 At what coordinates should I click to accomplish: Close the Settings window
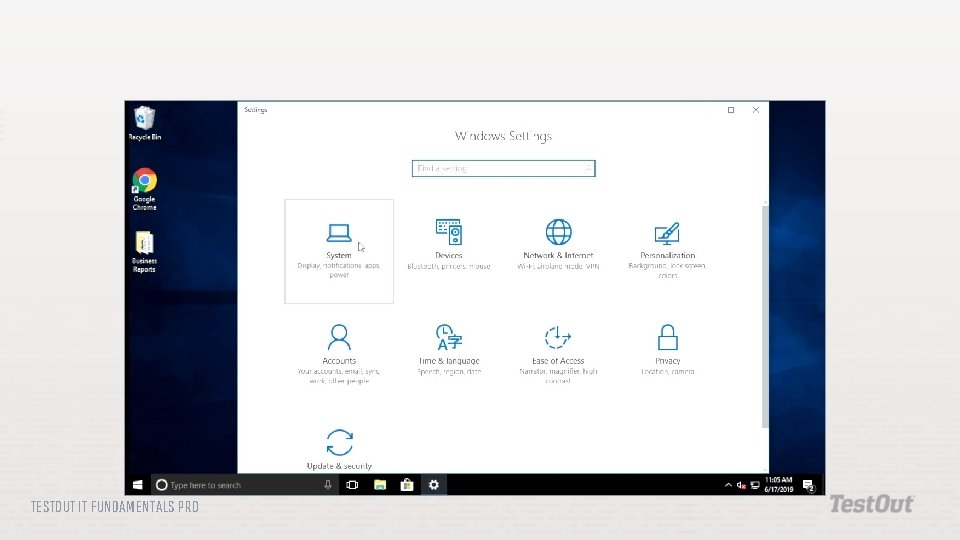click(x=756, y=110)
